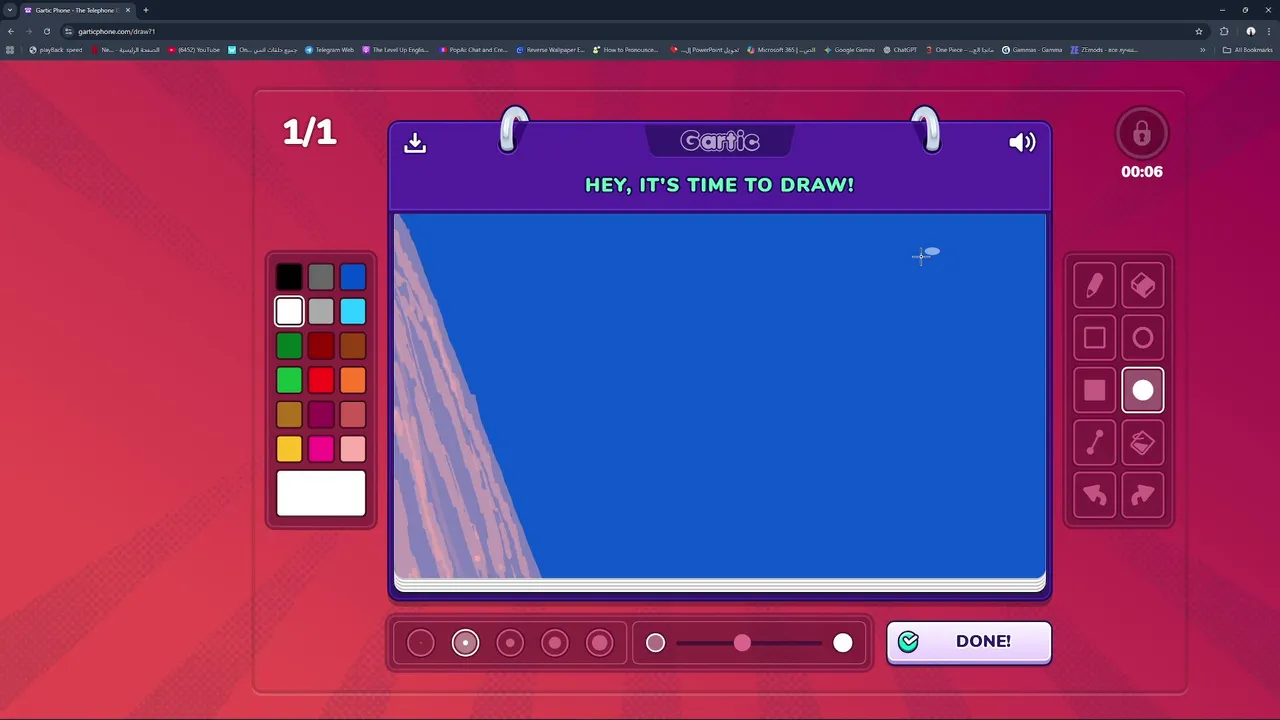1280x720 pixels.
Task: Select the eraser tool
Action: pyautogui.click(x=1143, y=287)
